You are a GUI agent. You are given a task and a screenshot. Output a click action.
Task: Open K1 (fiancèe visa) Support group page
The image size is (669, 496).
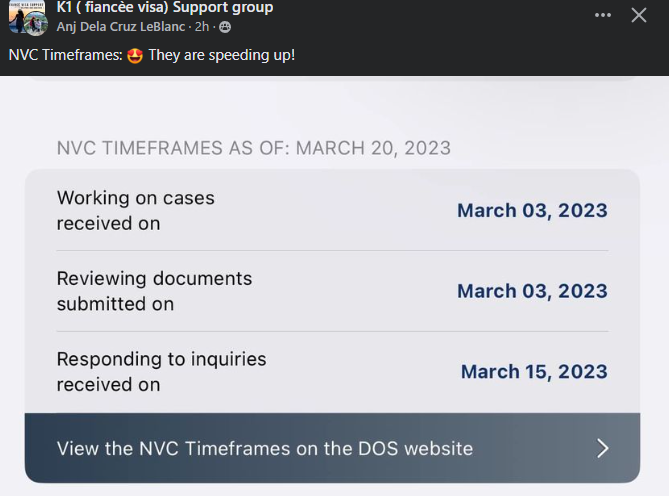[x=165, y=8]
